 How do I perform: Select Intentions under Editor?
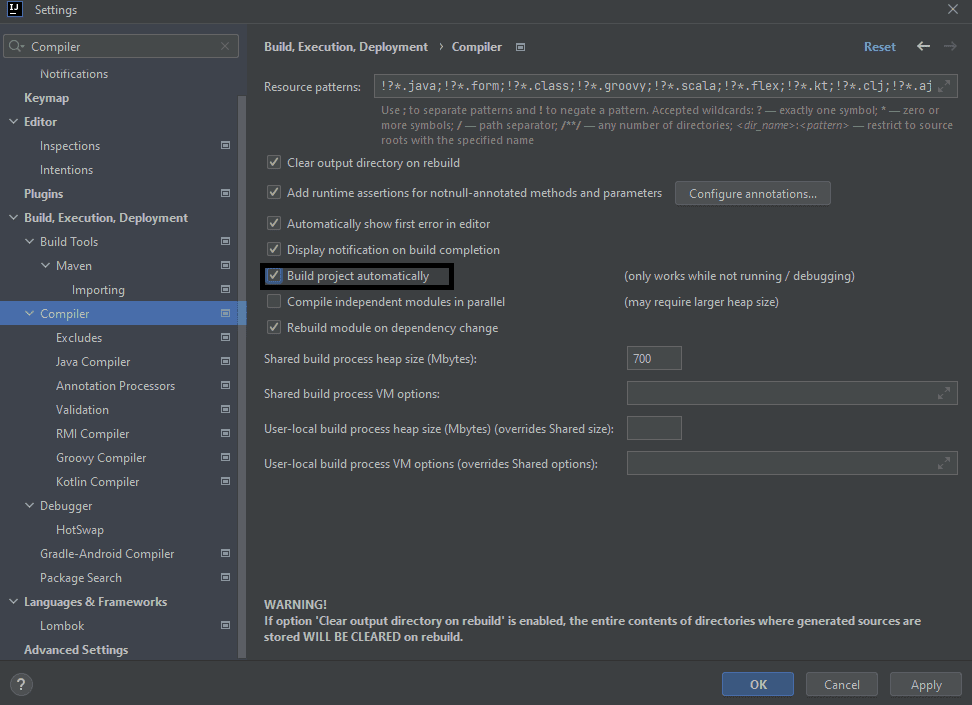(x=66, y=170)
